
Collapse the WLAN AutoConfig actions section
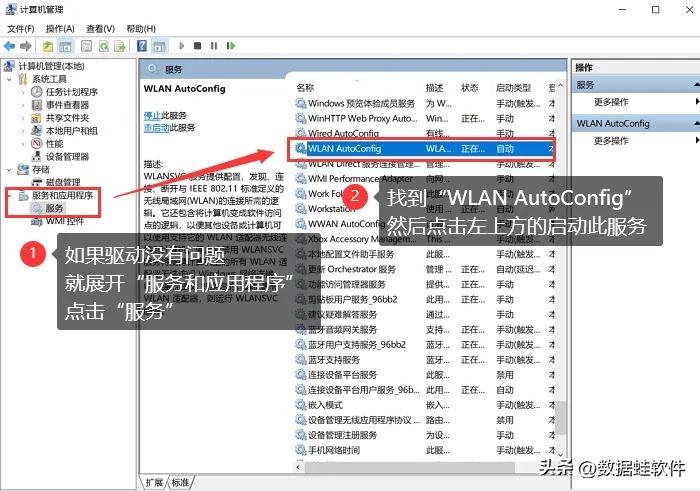(696, 124)
